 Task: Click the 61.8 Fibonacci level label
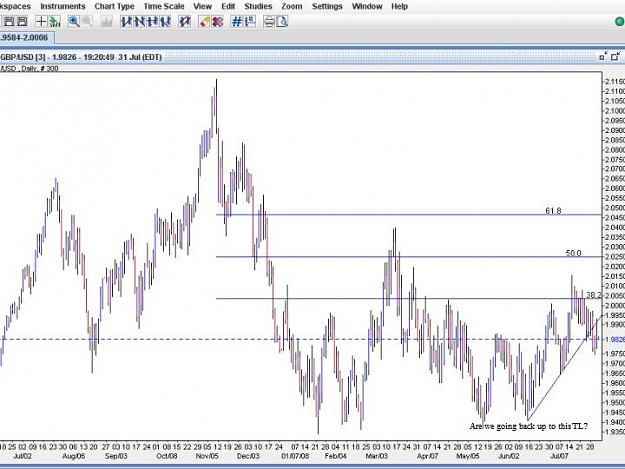point(553,210)
